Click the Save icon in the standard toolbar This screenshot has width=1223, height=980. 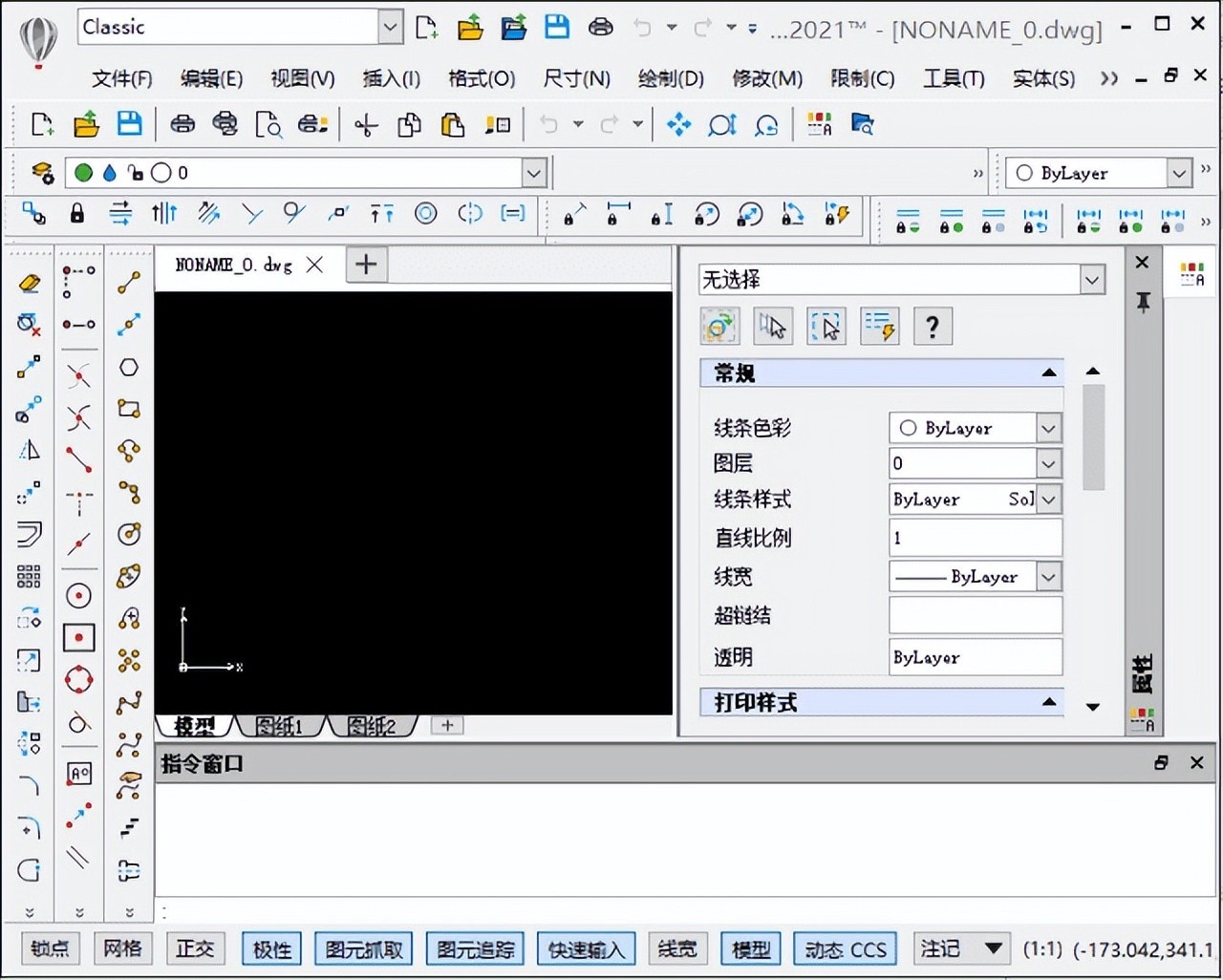click(x=129, y=124)
